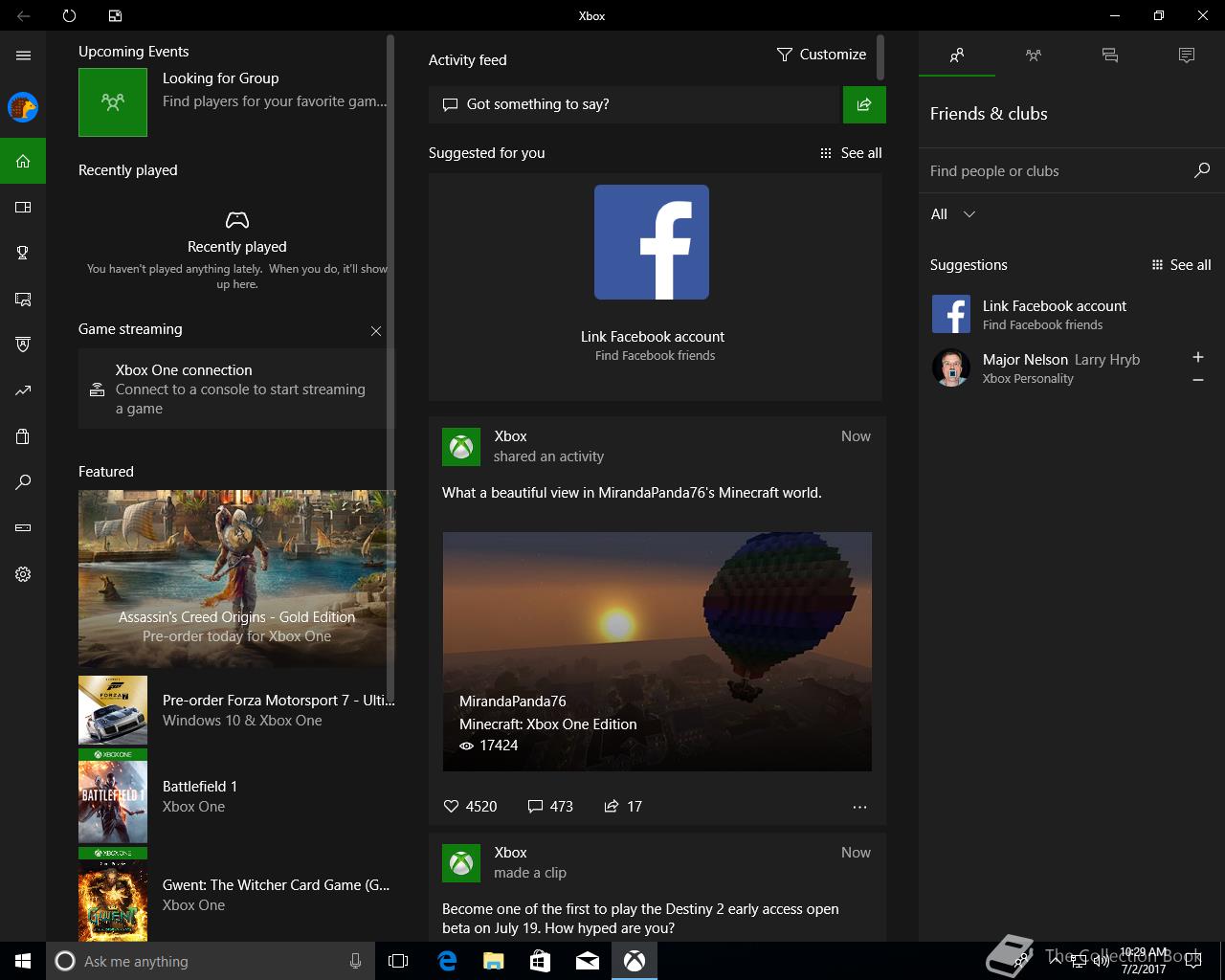Click the activity feed scrollbar
The width and height of the screenshot is (1225, 980).
(x=880, y=57)
